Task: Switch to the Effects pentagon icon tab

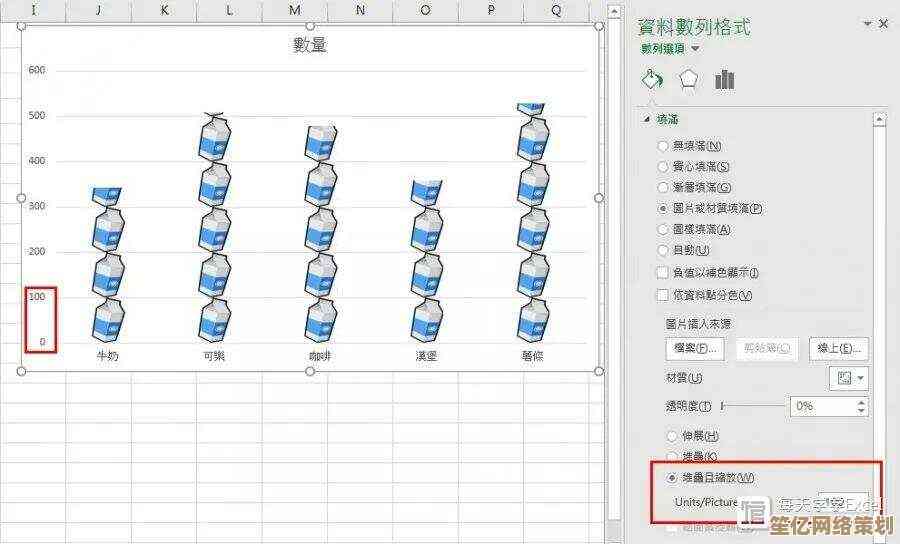Action: (688, 80)
